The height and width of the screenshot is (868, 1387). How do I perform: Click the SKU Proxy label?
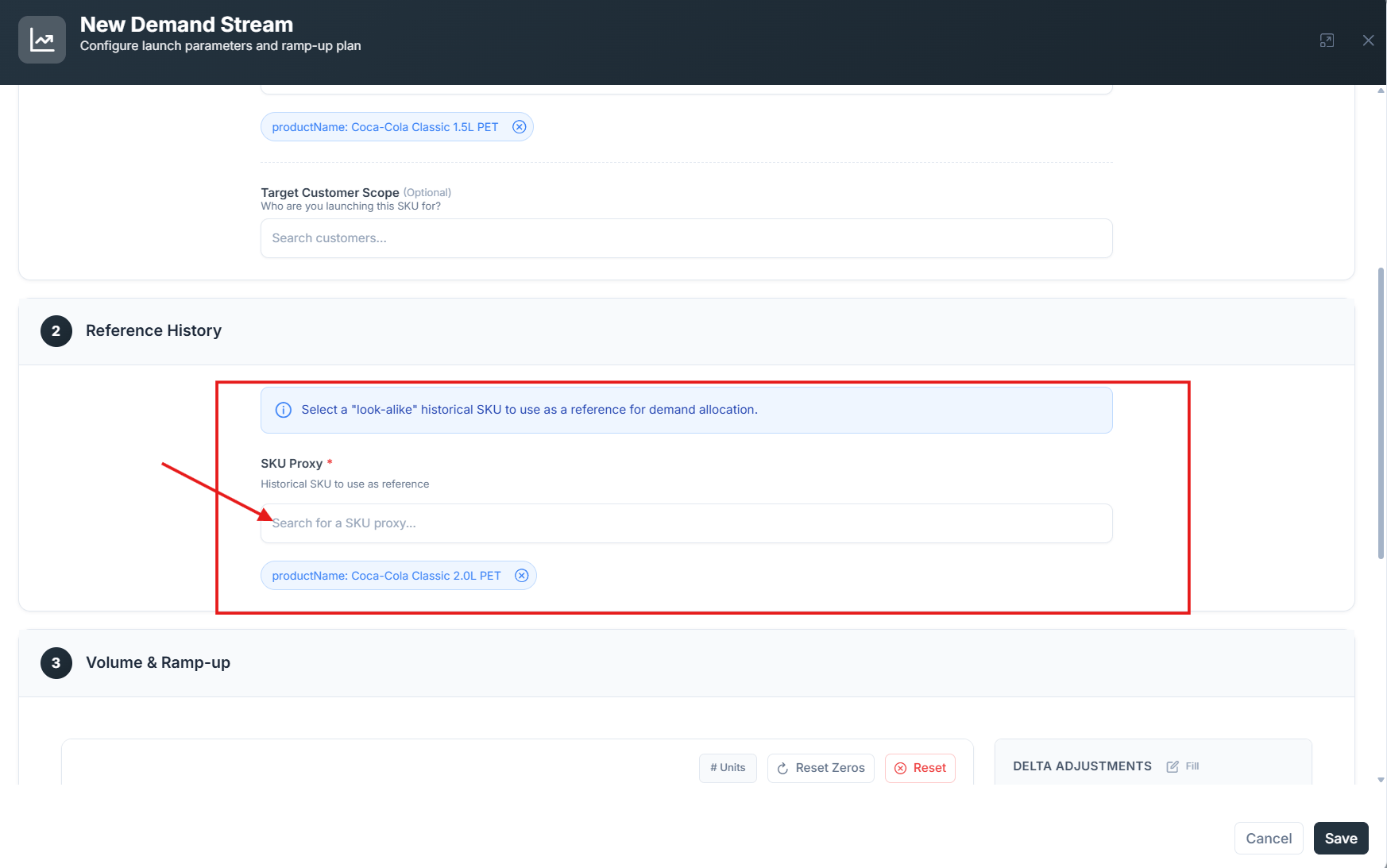pos(292,464)
